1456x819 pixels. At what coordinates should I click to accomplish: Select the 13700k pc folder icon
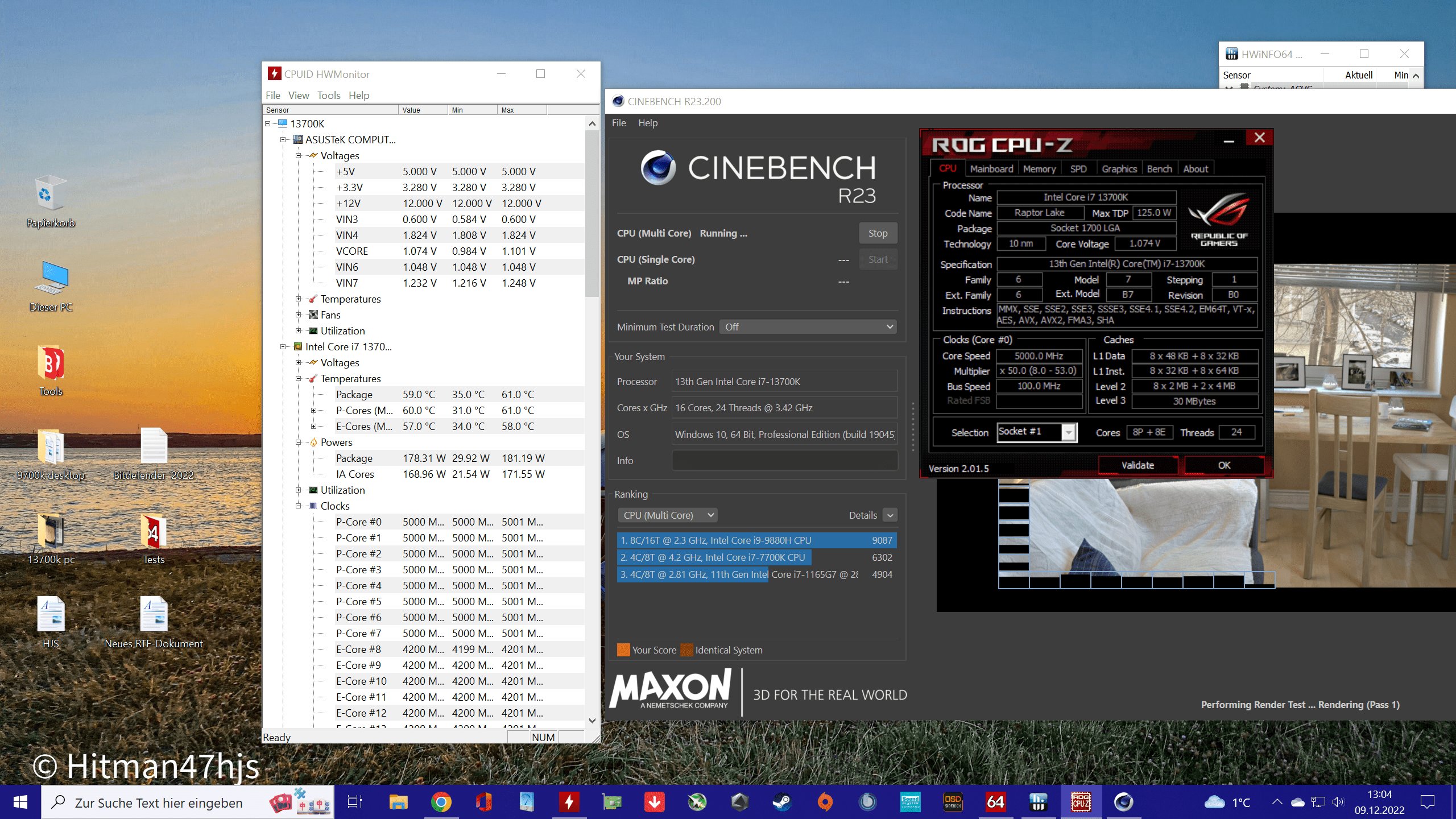click(x=51, y=538)
